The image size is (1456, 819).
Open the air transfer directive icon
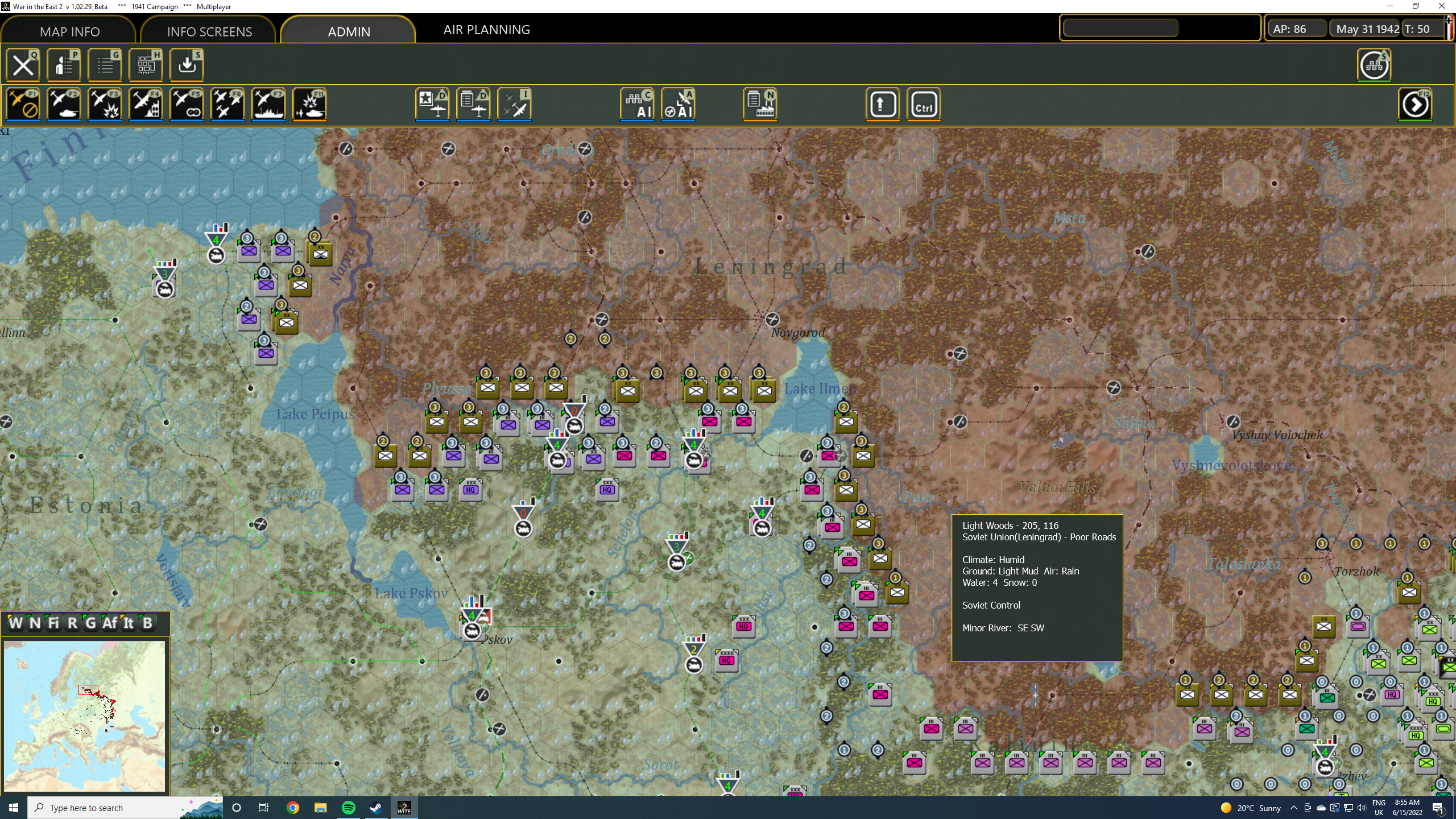point(432,105)
